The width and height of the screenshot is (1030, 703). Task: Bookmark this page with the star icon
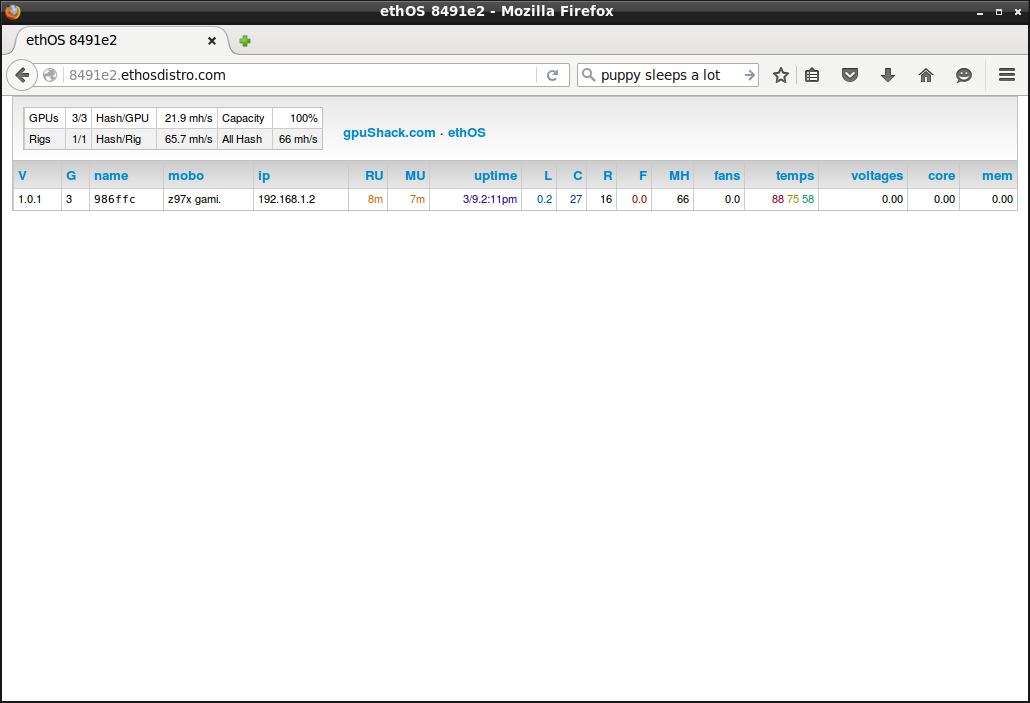pos(780,75)
